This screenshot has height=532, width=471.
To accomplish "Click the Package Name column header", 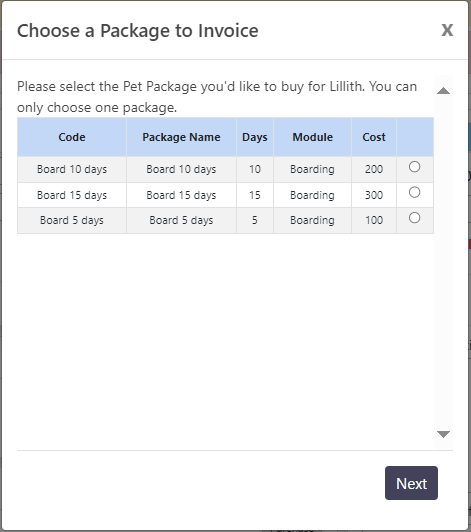I will click(181, 137).
